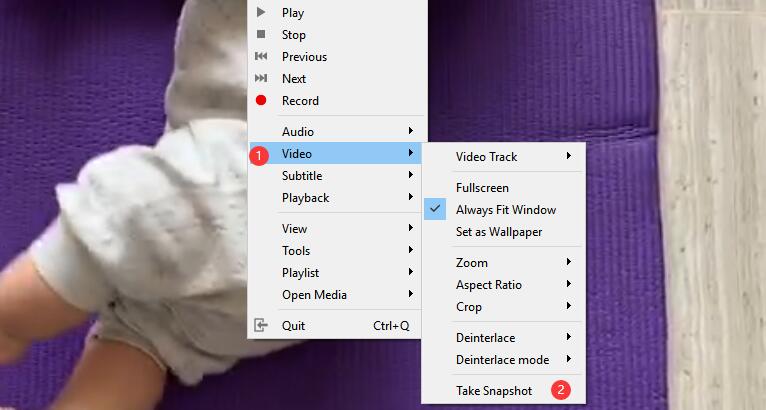766x410 pixels.
Task: Open the View submenu
Action: [x=335, y=228]
